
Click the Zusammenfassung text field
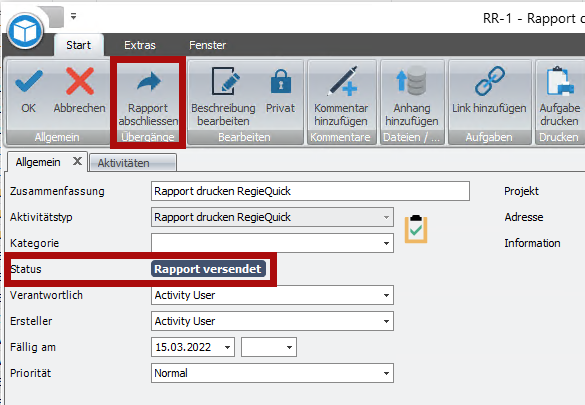click(x=310, y=191)
